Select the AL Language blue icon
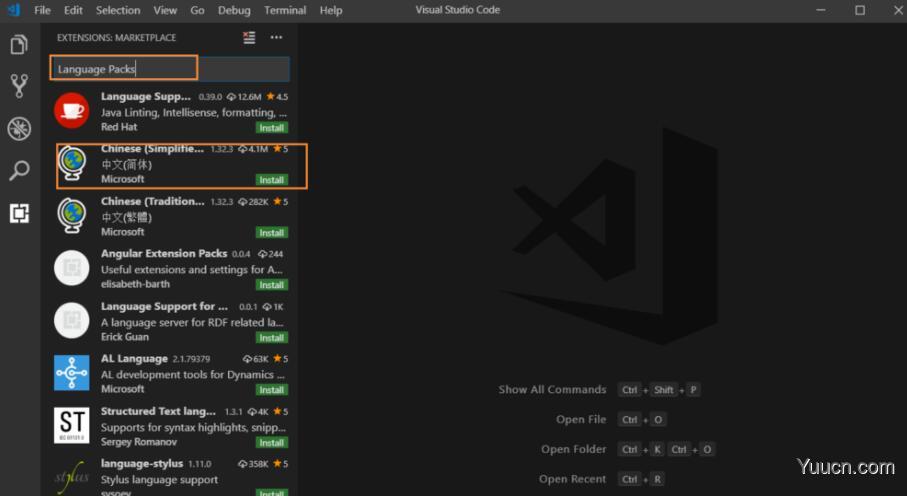 point(72,373)
